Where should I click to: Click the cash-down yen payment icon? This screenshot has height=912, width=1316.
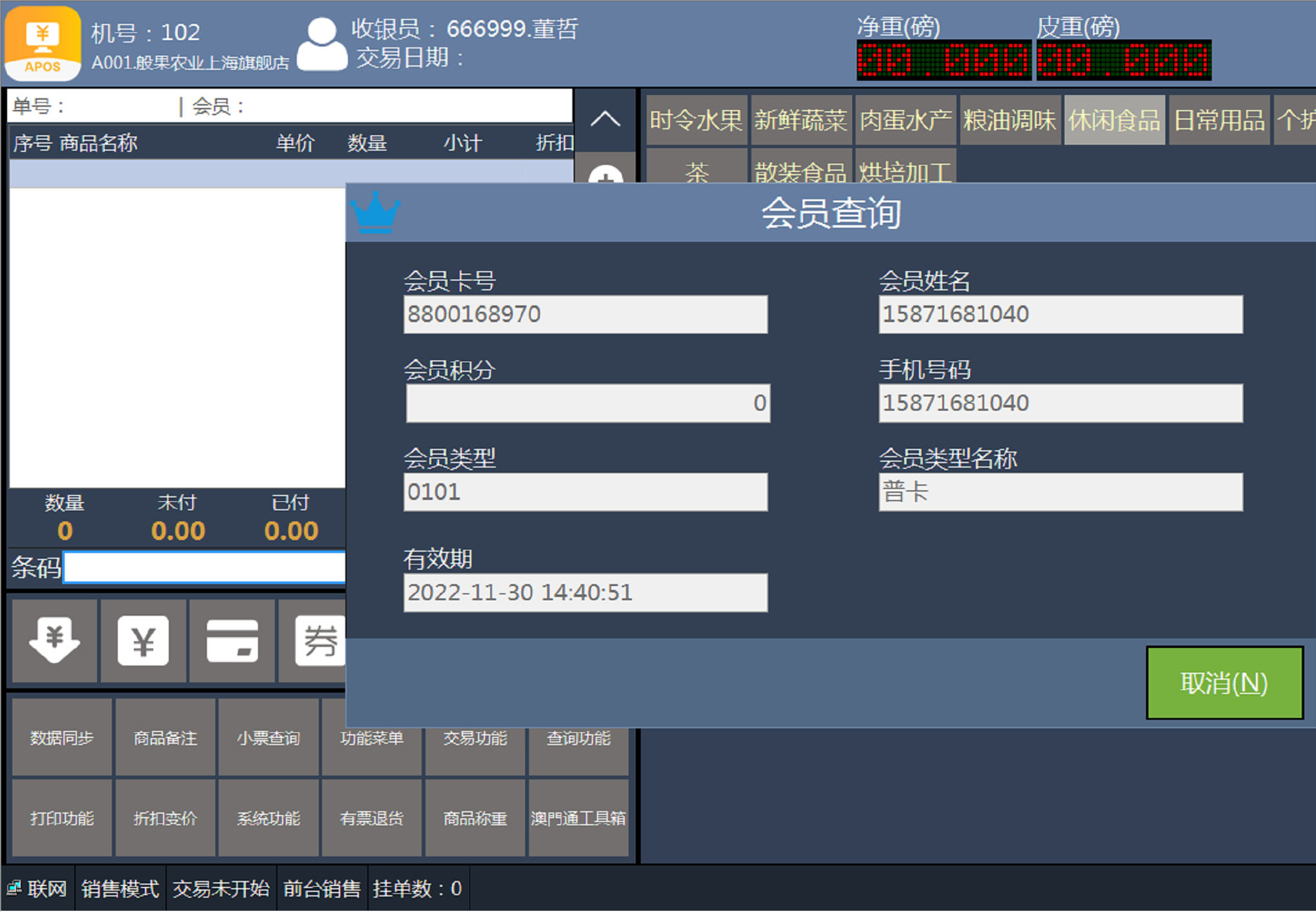[54, 640]
